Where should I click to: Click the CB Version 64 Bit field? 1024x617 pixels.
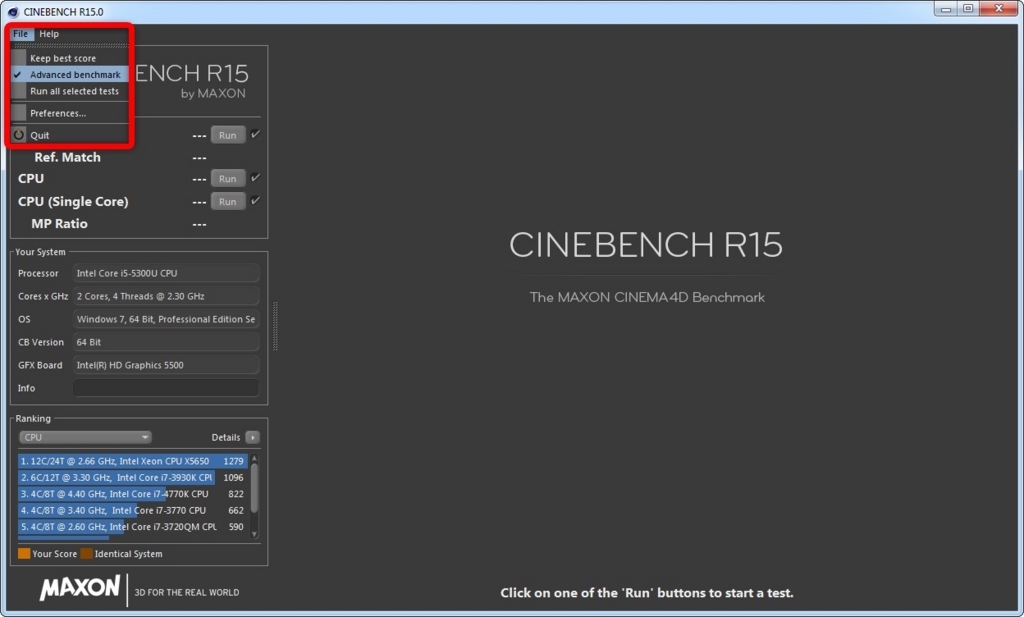click(166, 342)
